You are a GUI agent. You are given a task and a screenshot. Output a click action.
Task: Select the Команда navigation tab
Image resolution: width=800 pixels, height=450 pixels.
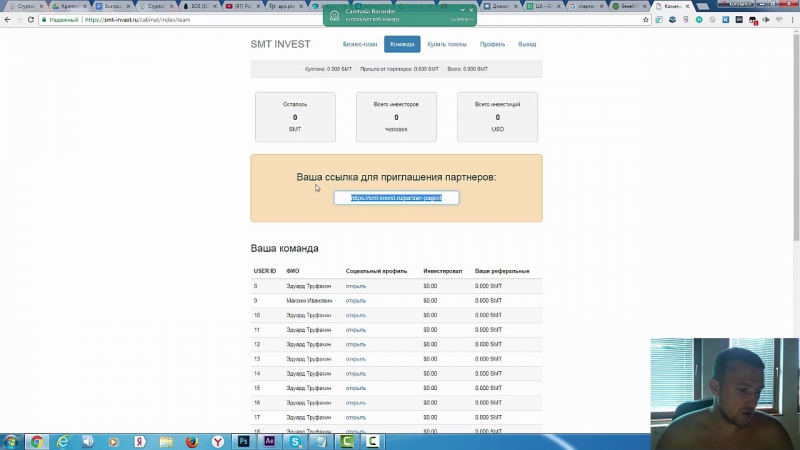tap(402, 44)
